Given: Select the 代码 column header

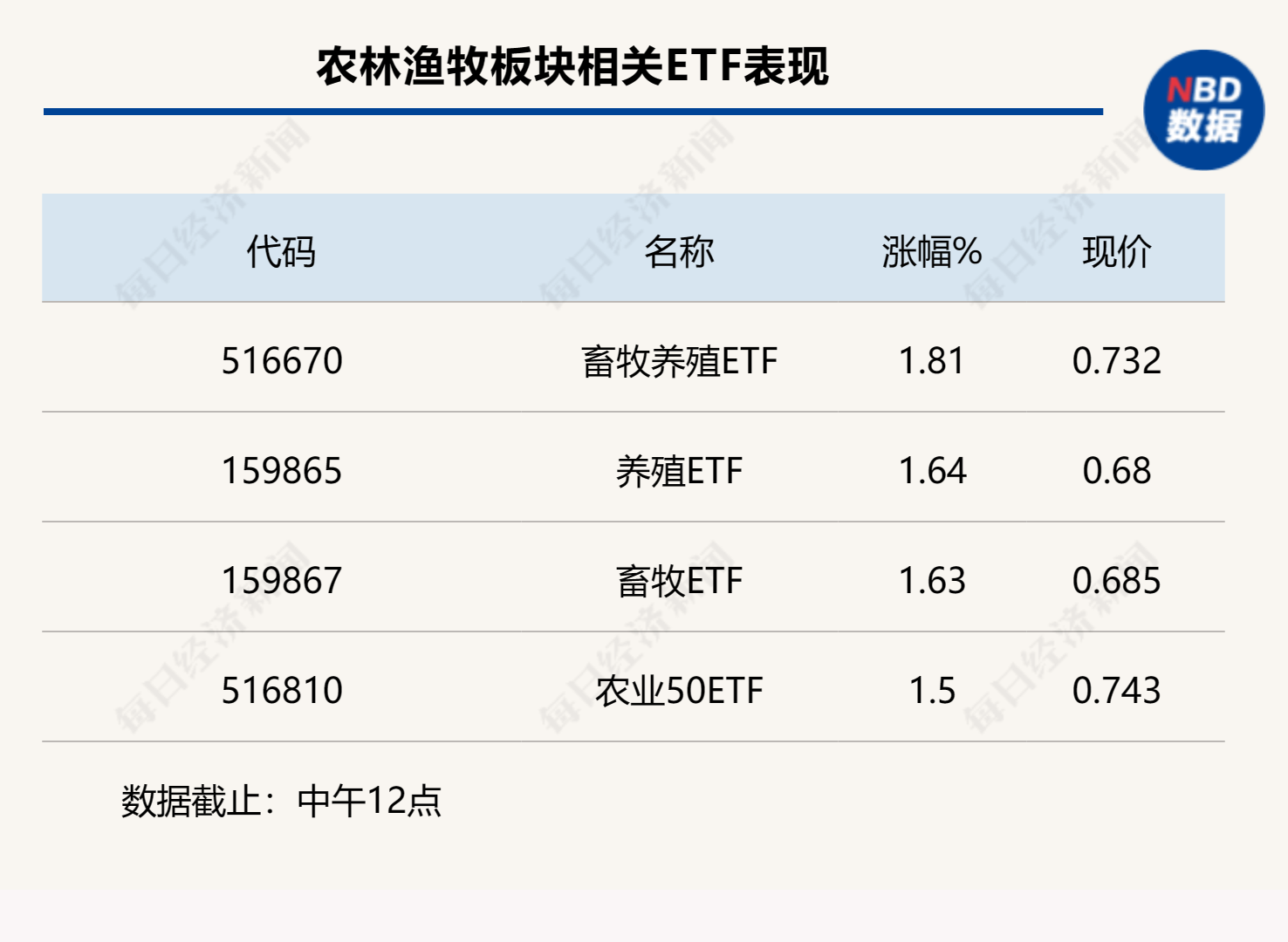Looking at the screenshot, I should (281, 252).
